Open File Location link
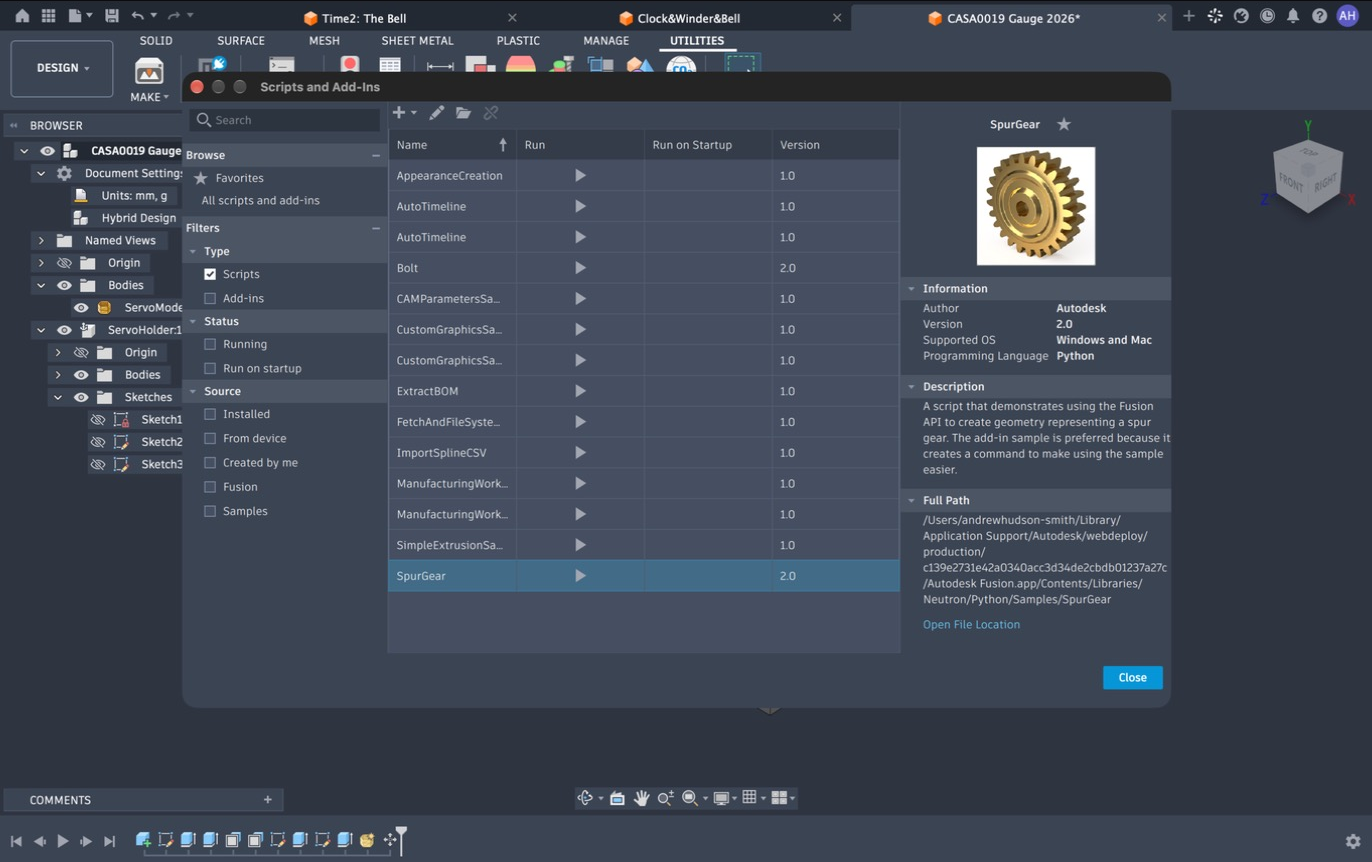1372x862 pixels. coord(971,624)
